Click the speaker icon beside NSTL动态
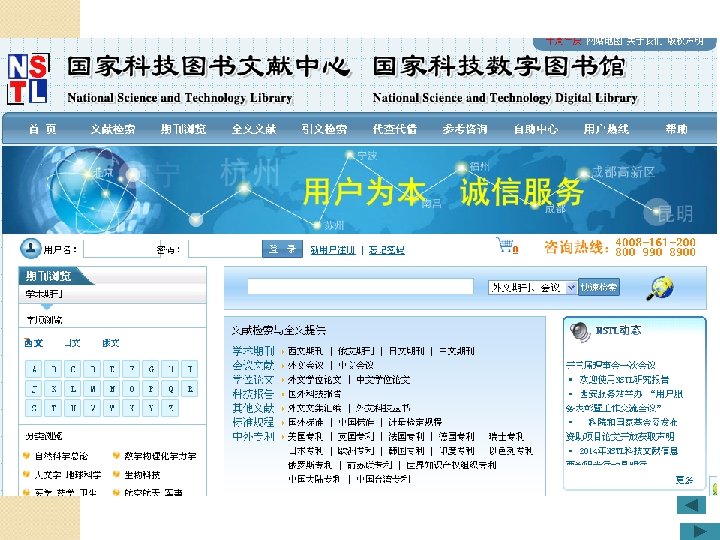 tap(579, 332)
